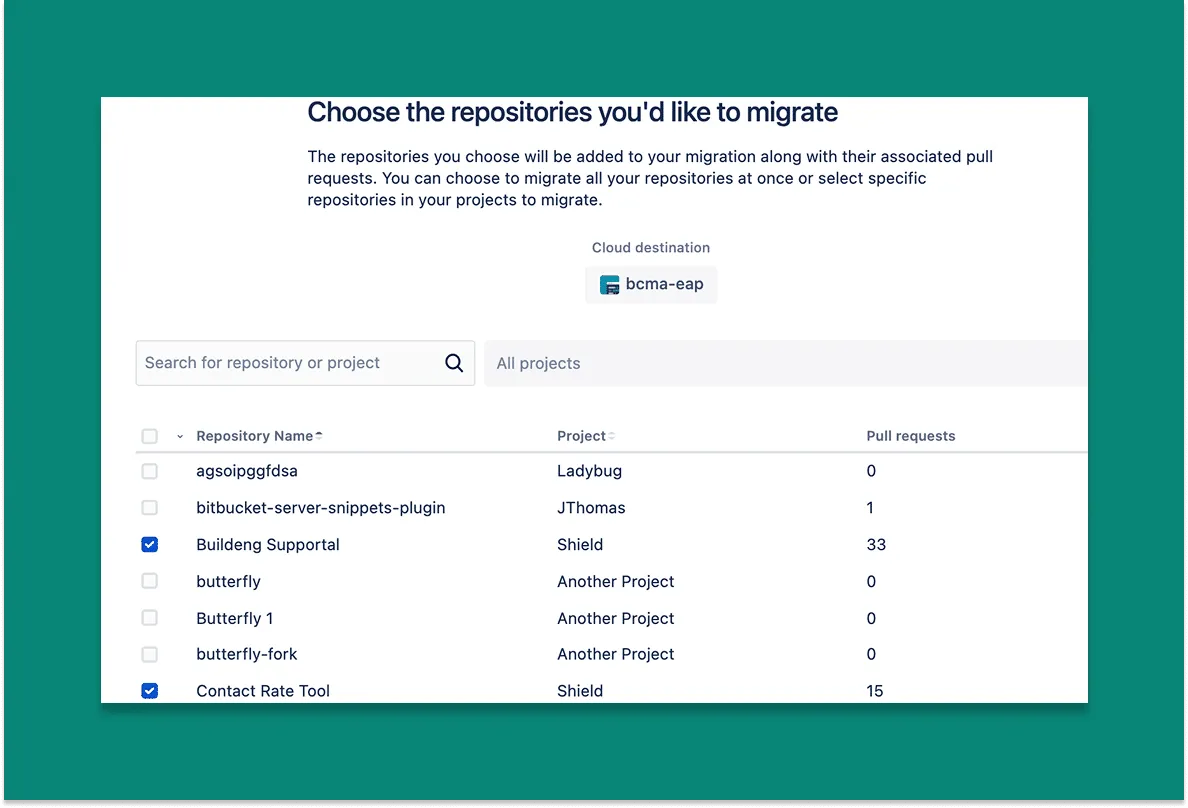Check the Butterfly 1 repository checkbox
The width and height of the screenshot is (1188, 808).
click(150, 618)
